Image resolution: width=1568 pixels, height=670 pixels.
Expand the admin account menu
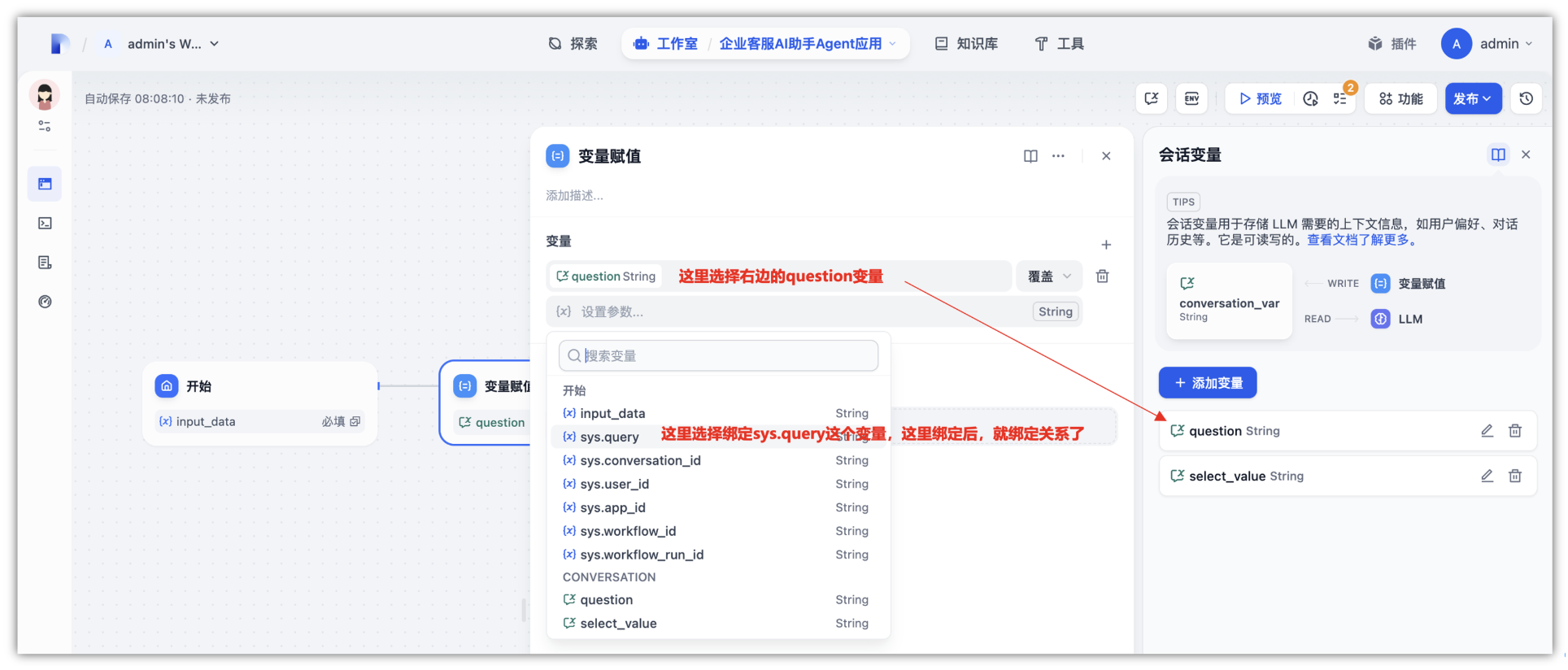[1487, 44]
